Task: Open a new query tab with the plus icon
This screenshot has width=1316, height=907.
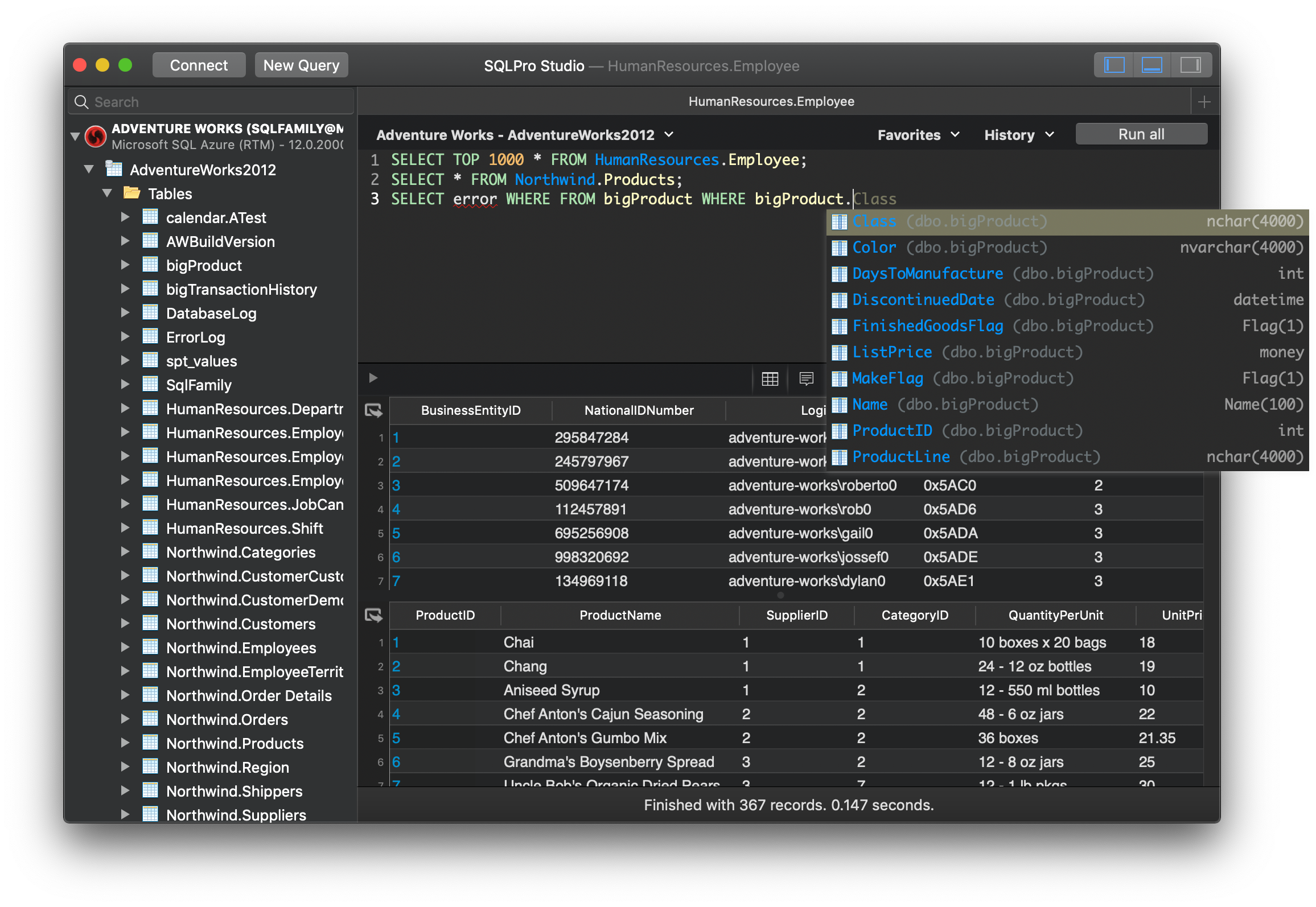Action: 1205,101
